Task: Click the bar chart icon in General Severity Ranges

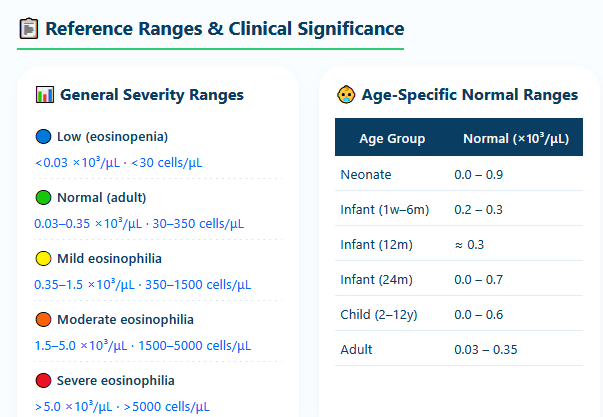Action: (44, 95)
